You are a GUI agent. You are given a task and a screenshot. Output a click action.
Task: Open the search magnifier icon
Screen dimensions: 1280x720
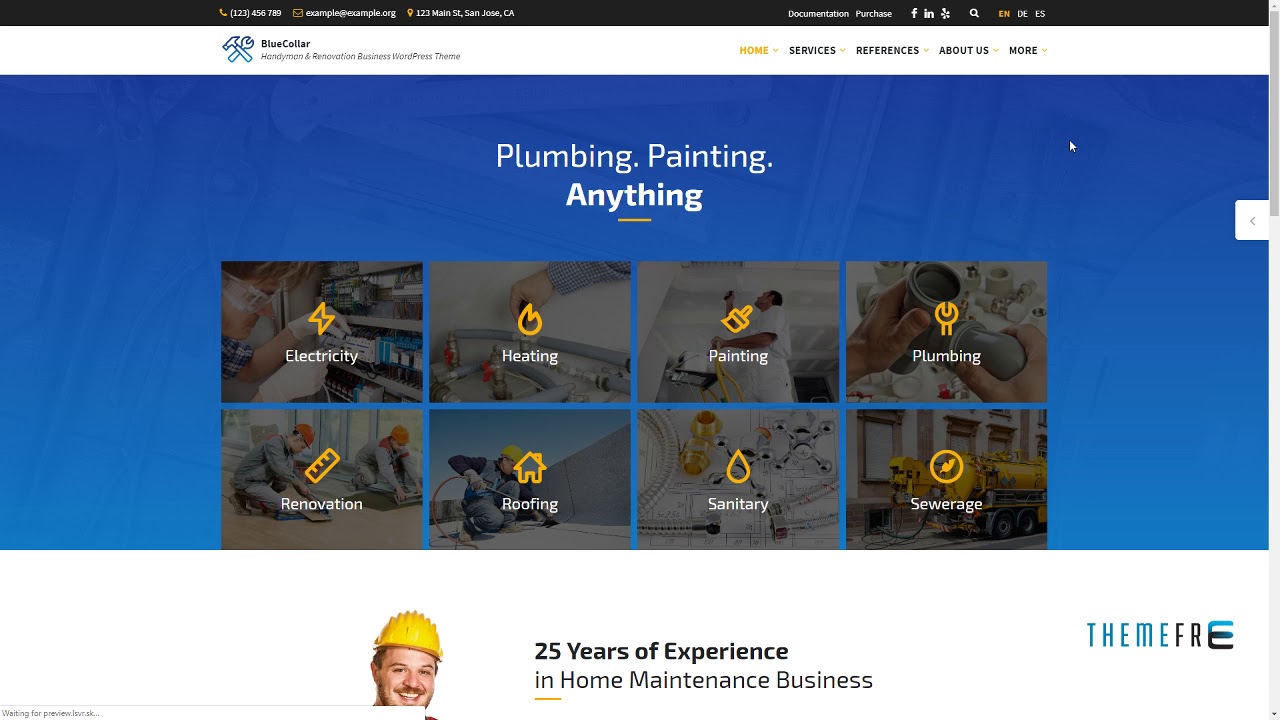(974, 13)
